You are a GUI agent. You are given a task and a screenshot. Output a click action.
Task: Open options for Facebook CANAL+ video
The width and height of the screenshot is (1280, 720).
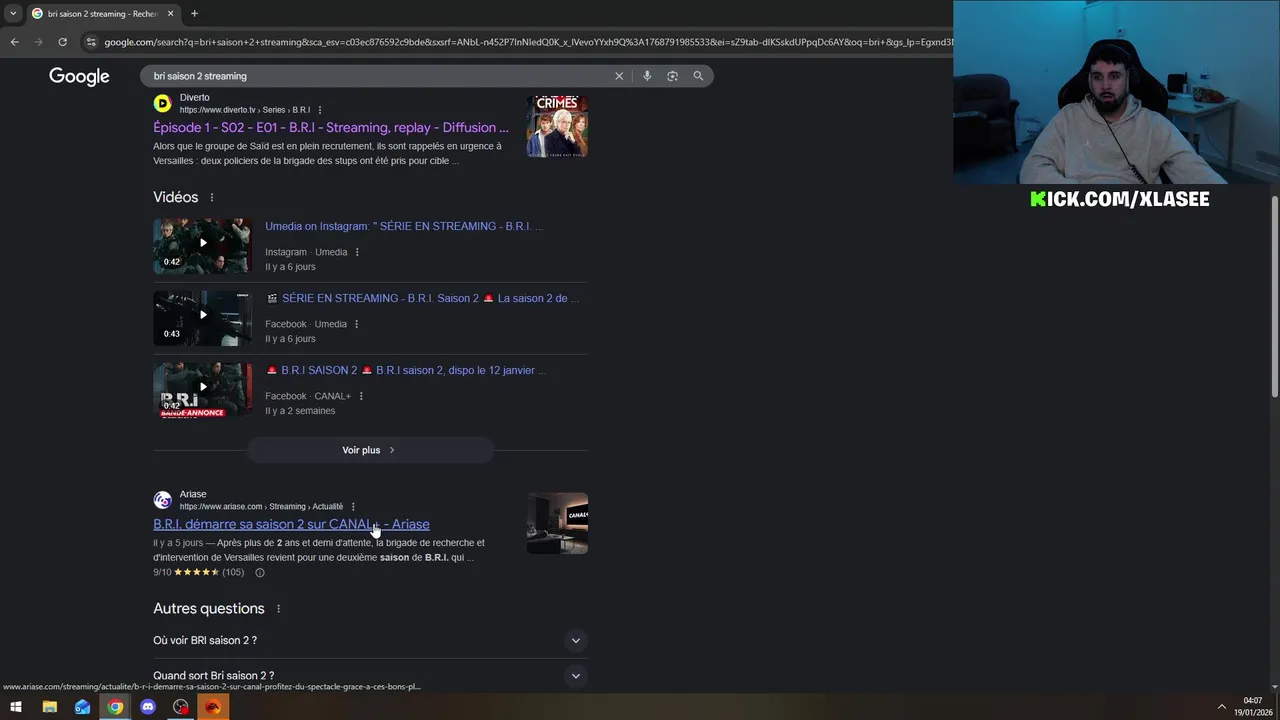click(361, 396)
